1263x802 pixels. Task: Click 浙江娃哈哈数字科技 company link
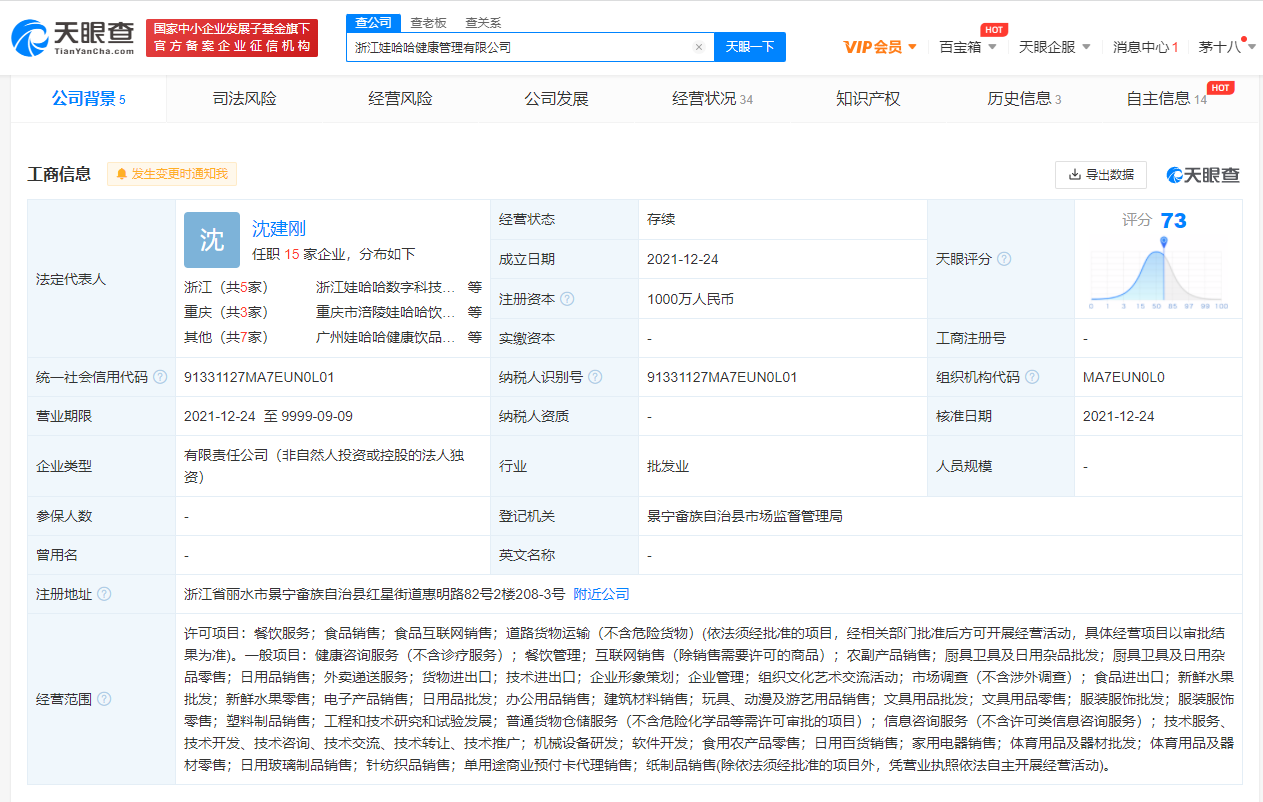point(386,286)
